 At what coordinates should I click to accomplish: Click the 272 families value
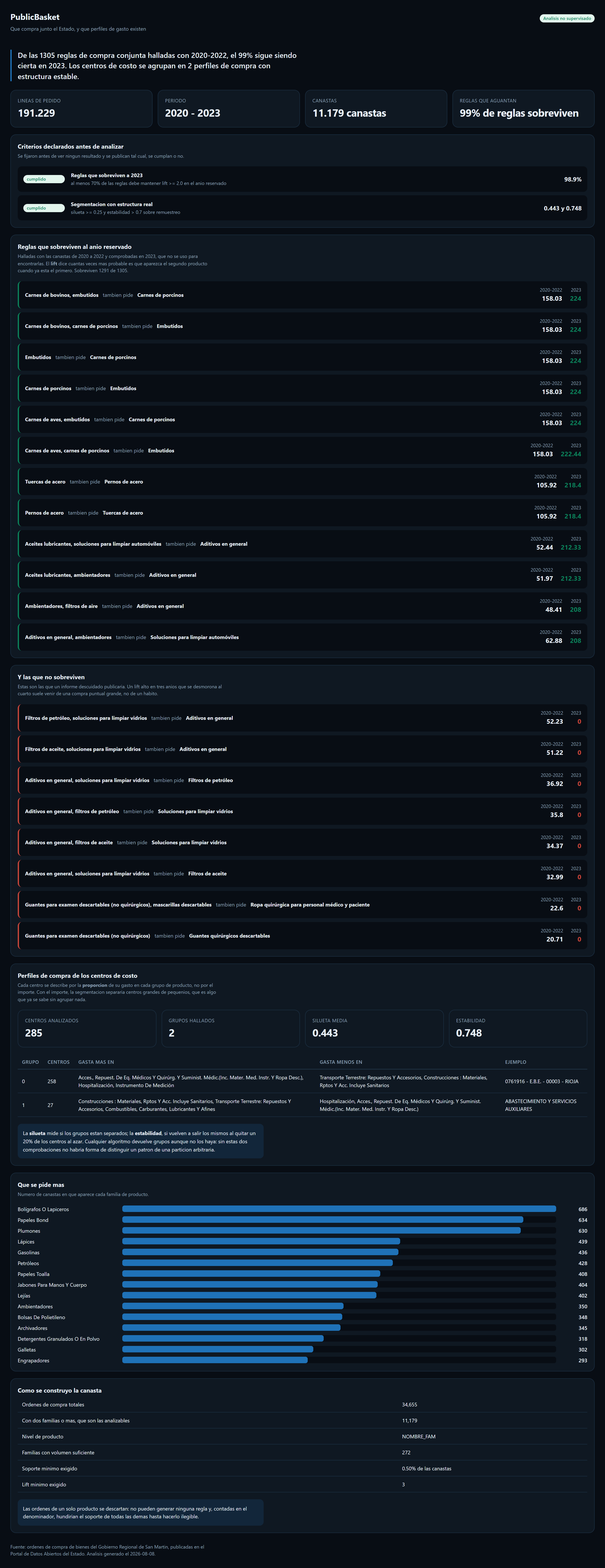[x=406, y=1452]
